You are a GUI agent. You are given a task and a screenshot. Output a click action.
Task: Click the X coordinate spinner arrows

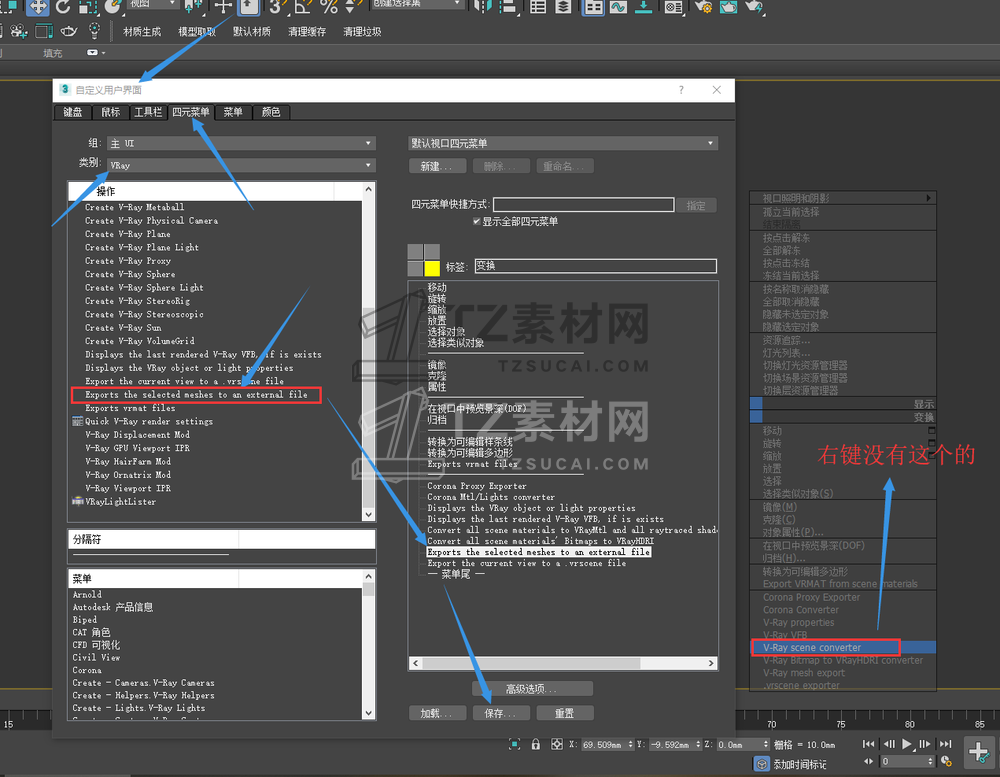[x=631, y=744]
